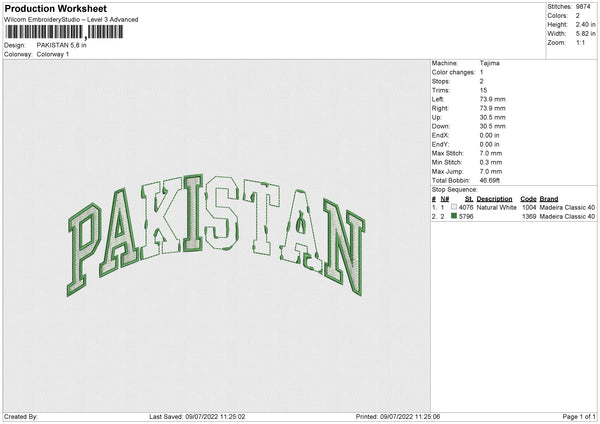
Task: Click the Color changes label
Action: 453,72
